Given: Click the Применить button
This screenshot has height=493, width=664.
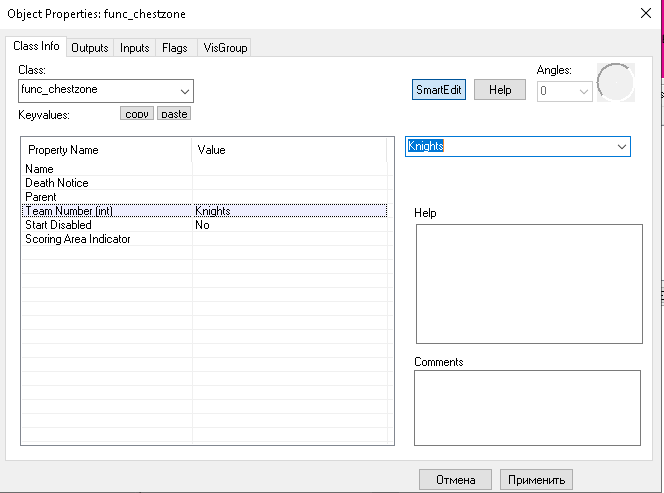Looking at the screenshot, I should [x=537, y=479].
